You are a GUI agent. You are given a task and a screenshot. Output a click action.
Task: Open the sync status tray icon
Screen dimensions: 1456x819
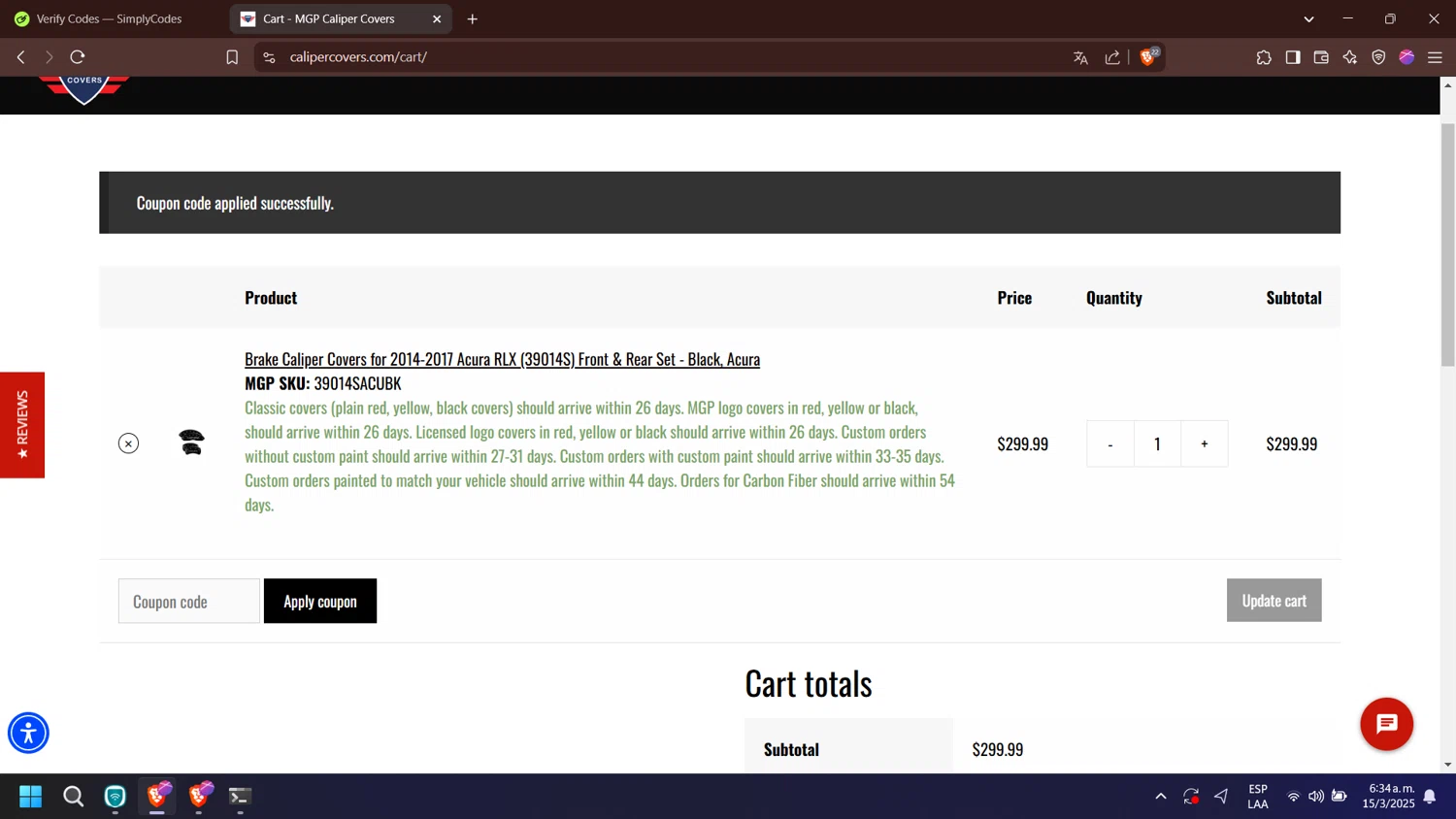[1191, 797]
